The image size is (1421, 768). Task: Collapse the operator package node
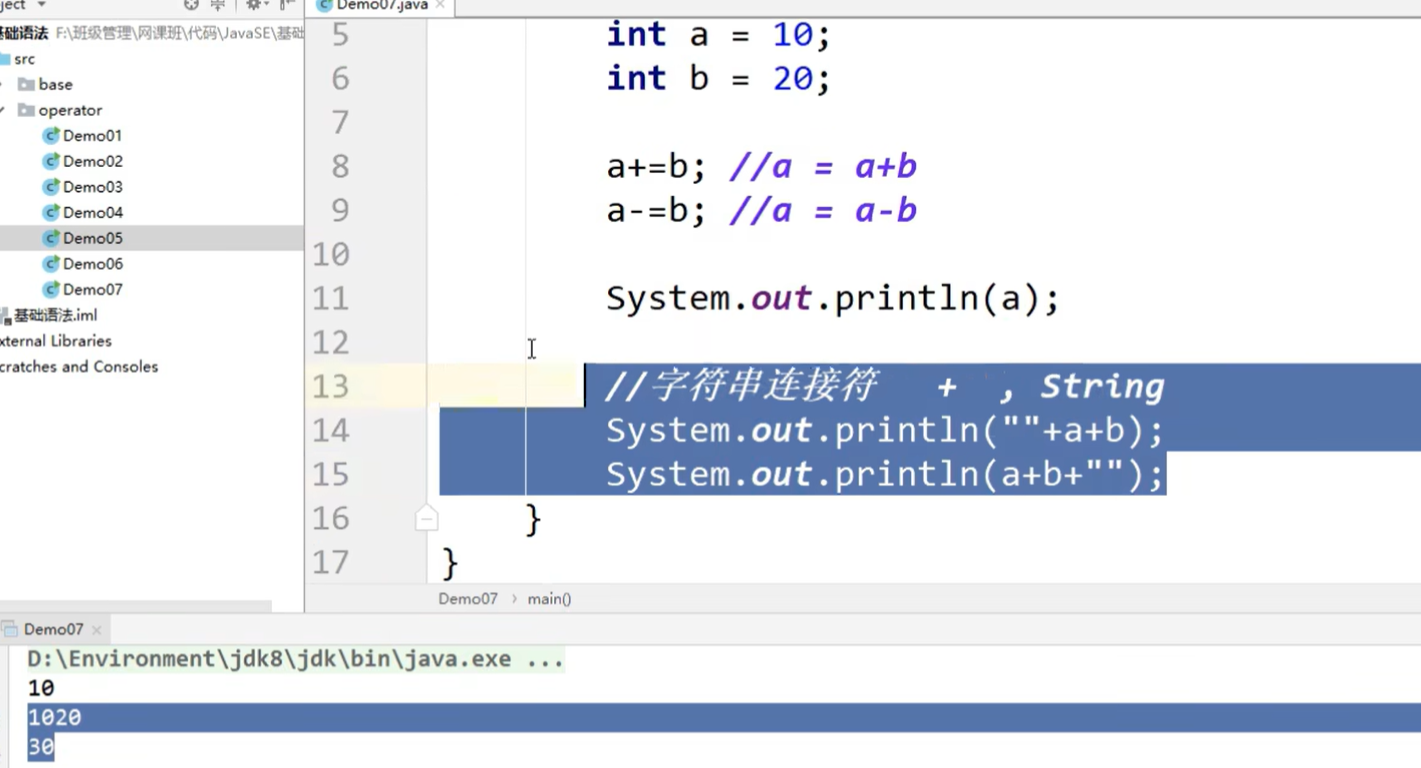click(x=3, y=110)
